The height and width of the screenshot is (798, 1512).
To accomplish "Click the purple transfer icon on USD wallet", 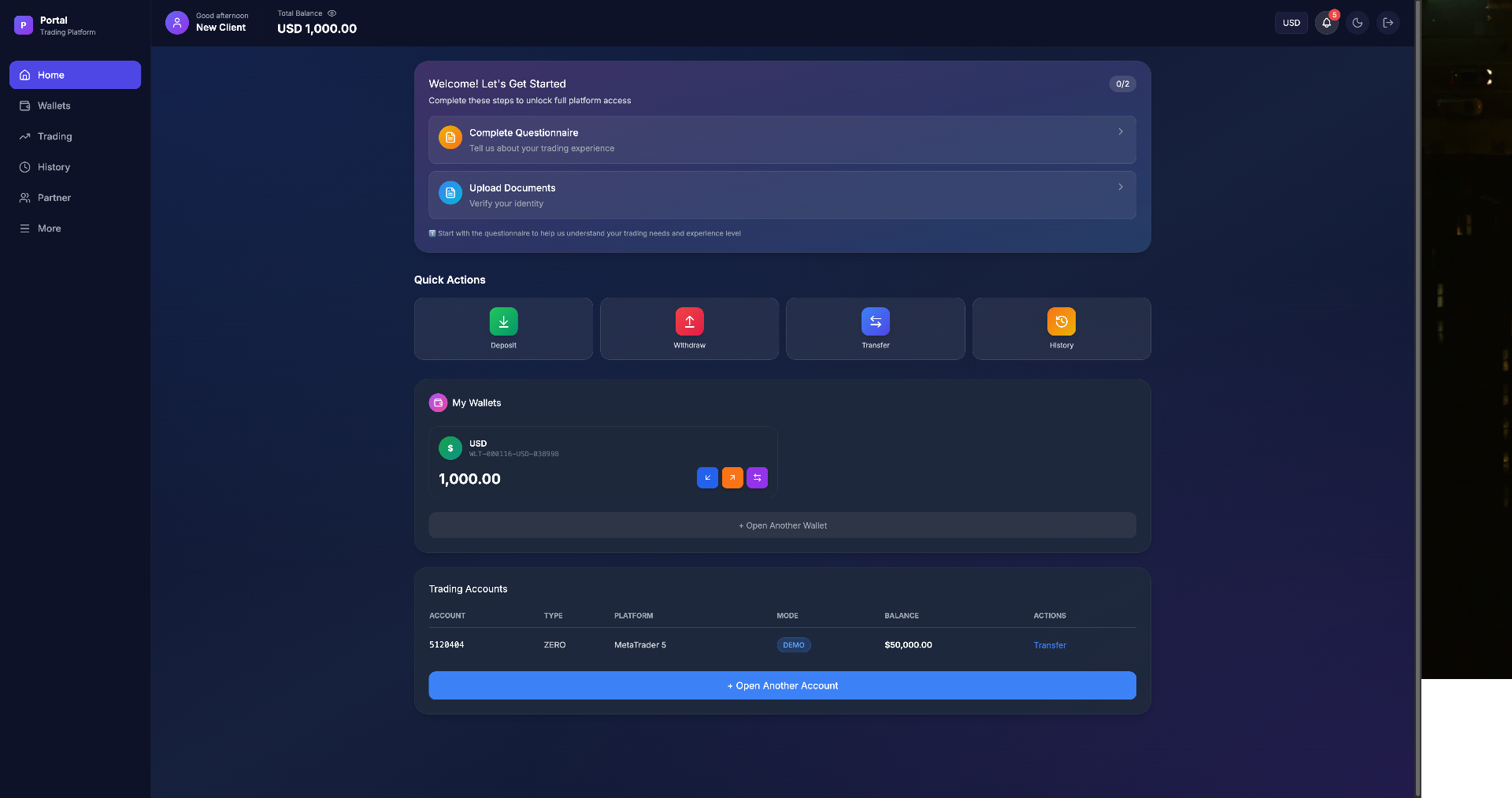I will point(757,477).
